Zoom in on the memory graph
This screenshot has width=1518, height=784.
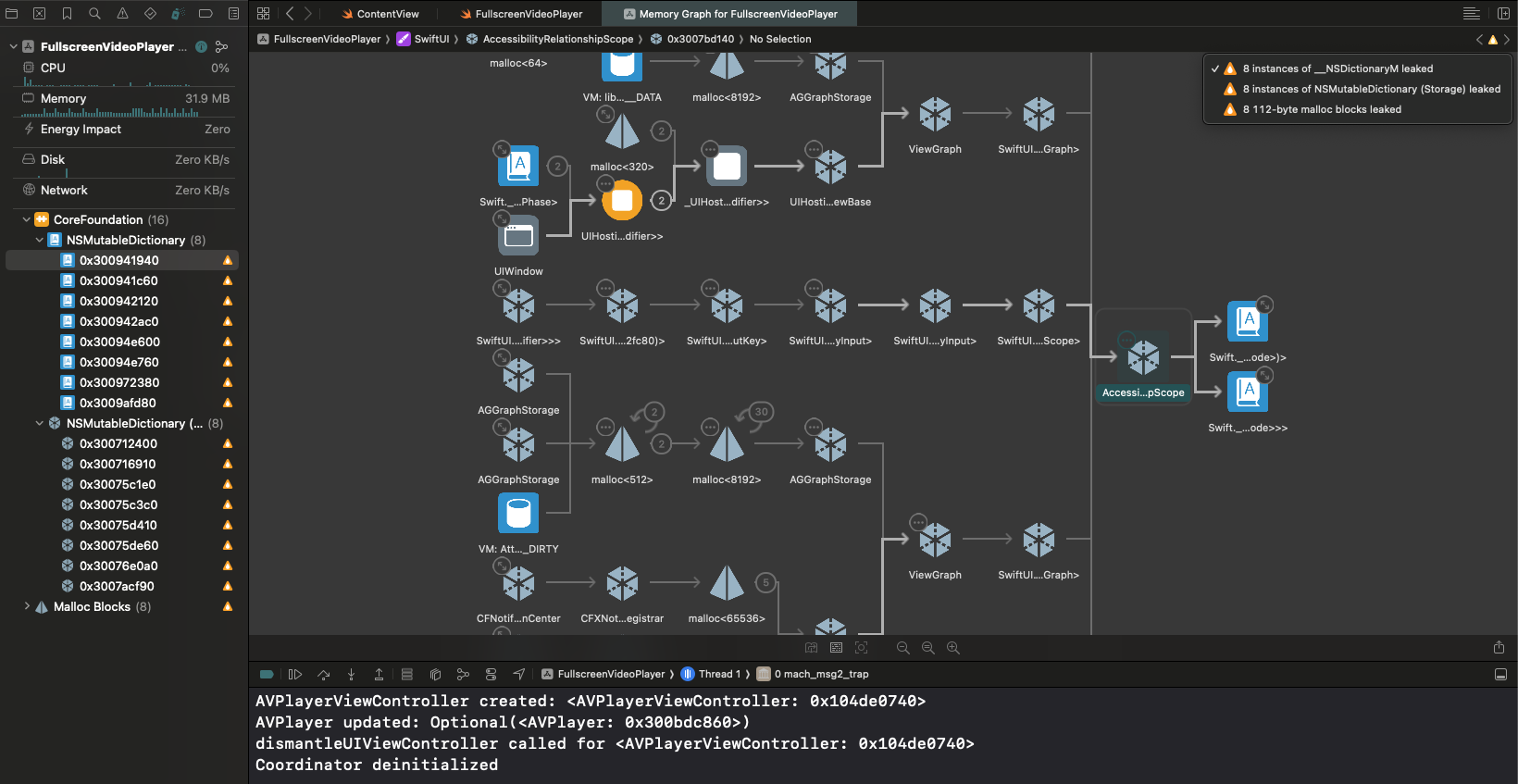point(952,648)
